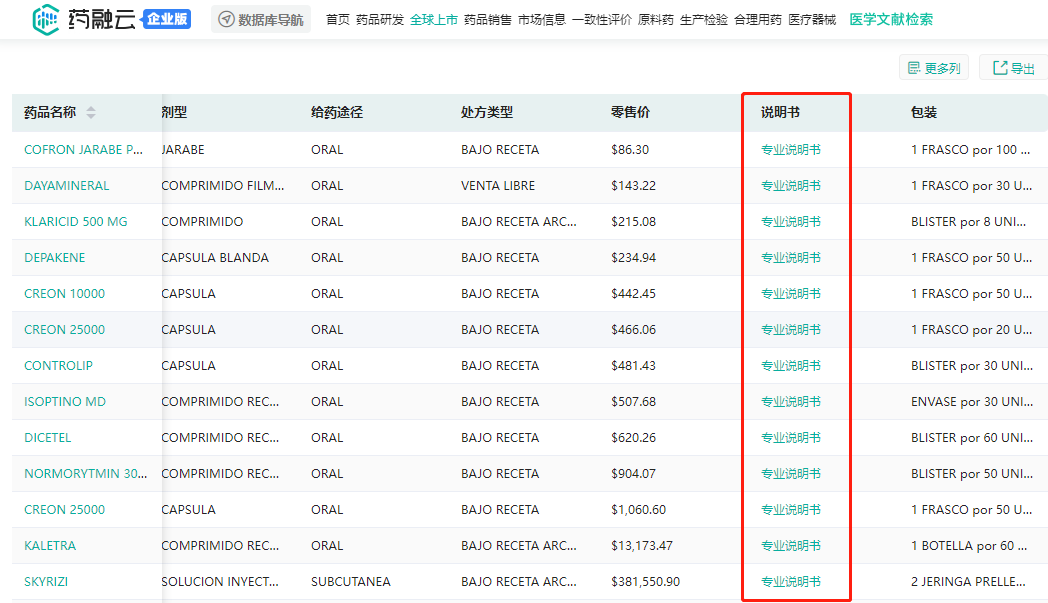The image size is (1048, 603).
Task: Open CREON 25000 link priced $1,060.60
Action: click(64, 510)
